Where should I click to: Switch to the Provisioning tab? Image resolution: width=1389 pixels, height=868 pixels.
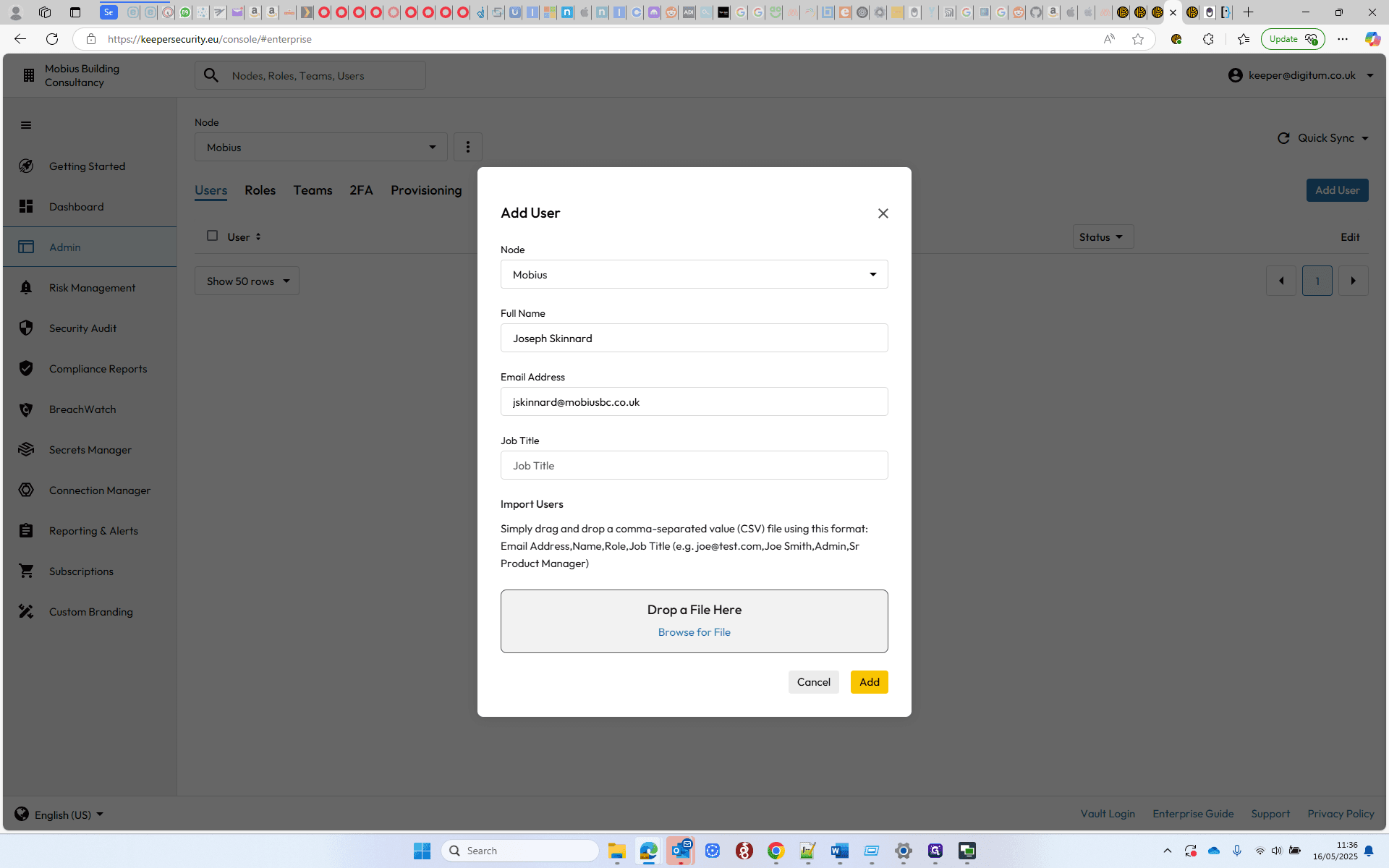point(426,190)
